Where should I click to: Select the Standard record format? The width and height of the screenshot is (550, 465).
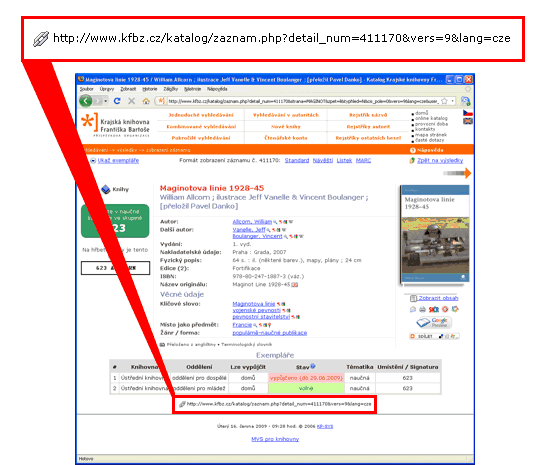[297, 161]
